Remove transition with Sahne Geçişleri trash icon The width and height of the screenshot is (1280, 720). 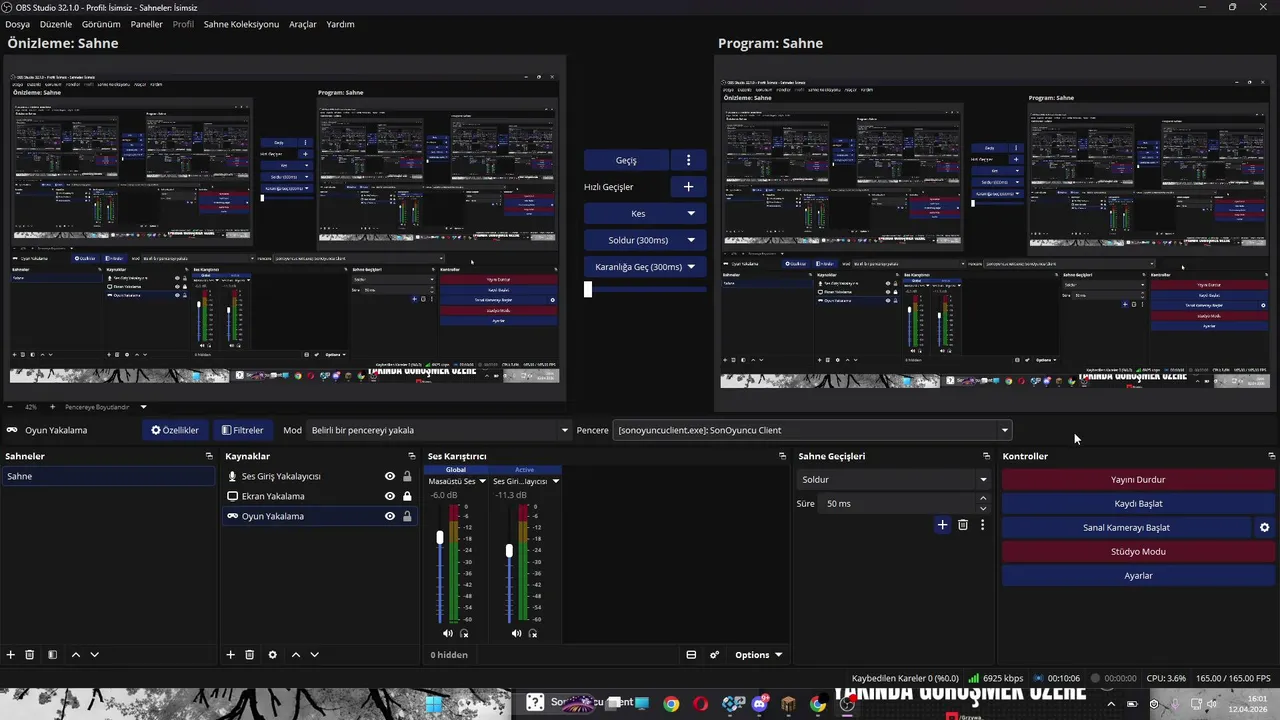pyautogui.click(x=963, y=525)
